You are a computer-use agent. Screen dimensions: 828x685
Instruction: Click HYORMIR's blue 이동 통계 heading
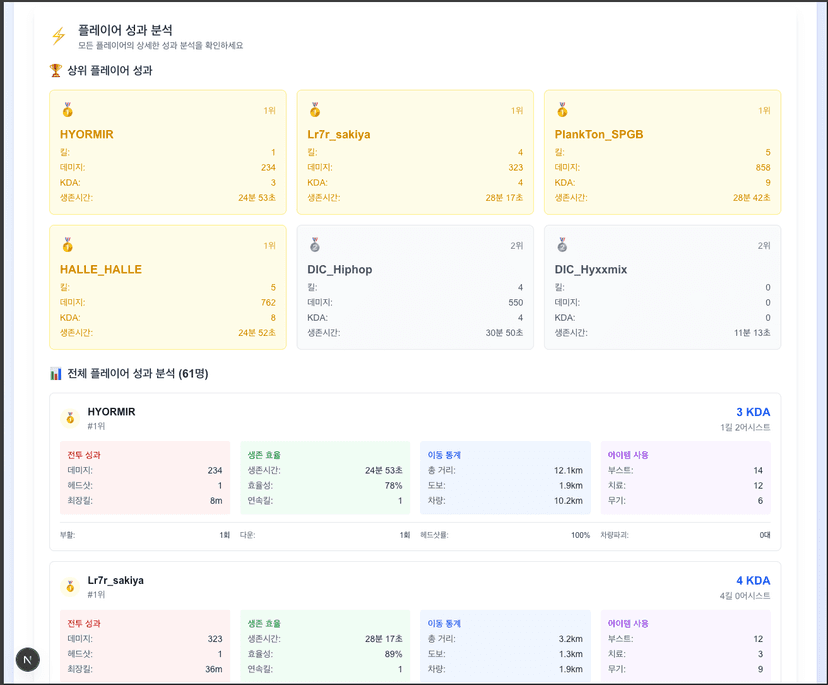point(444,455)
